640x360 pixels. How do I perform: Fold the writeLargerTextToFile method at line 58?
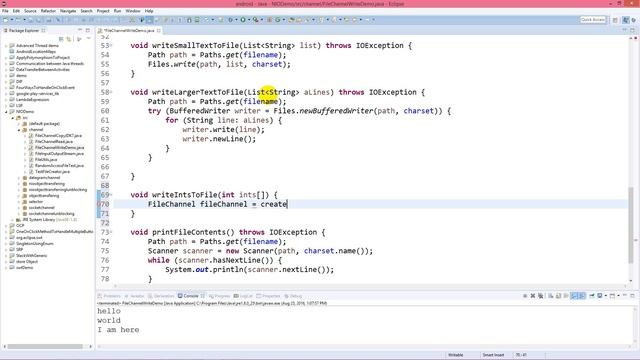click(111, 92)
